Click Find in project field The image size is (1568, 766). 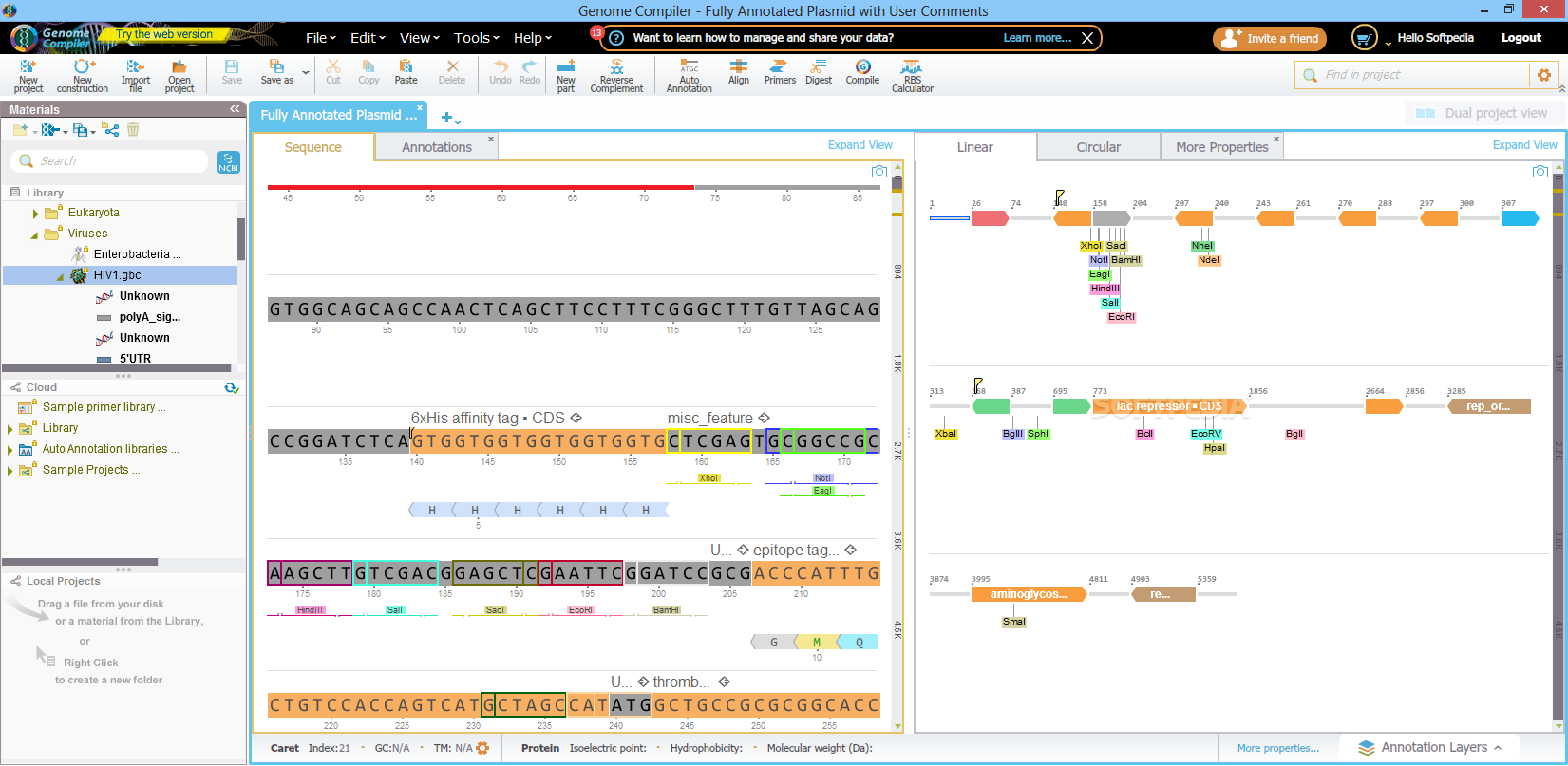point(1413,75)
